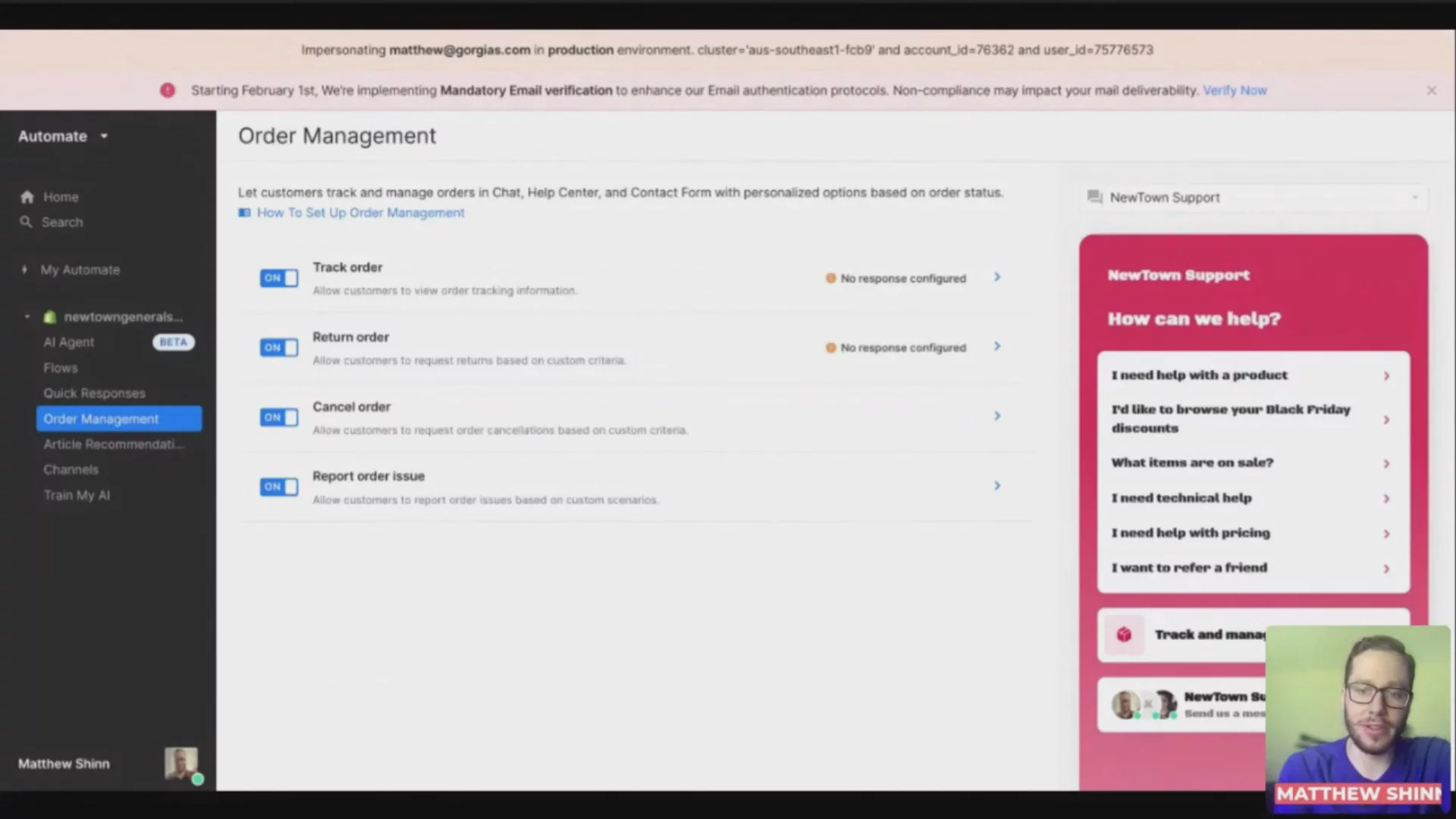1456x819 pixels.
Task: Click the 'Cancel order' row title
Action: click(x=351, y=407)
